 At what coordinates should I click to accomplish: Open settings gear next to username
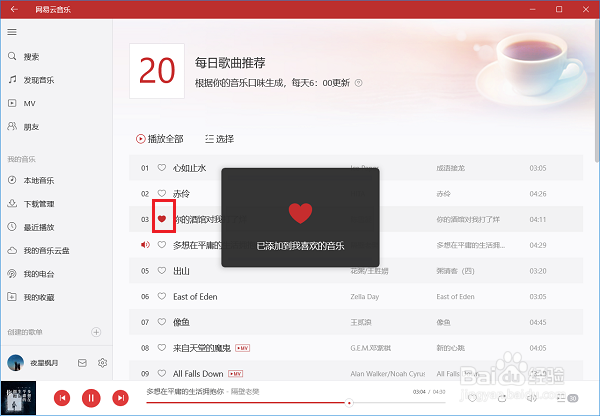click(102, 362)
